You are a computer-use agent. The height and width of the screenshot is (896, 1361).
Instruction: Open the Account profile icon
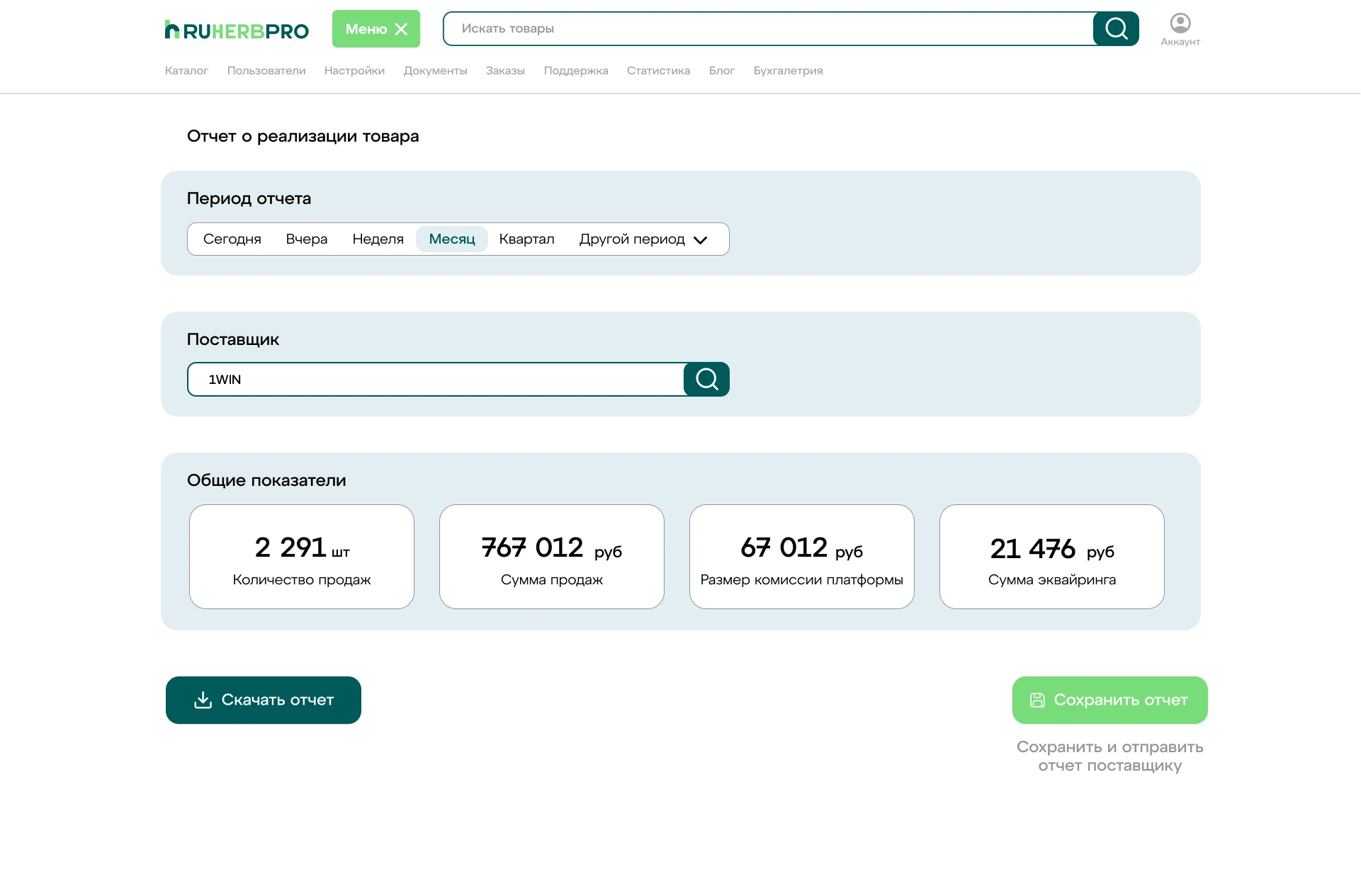click(x=1180, y=23)
